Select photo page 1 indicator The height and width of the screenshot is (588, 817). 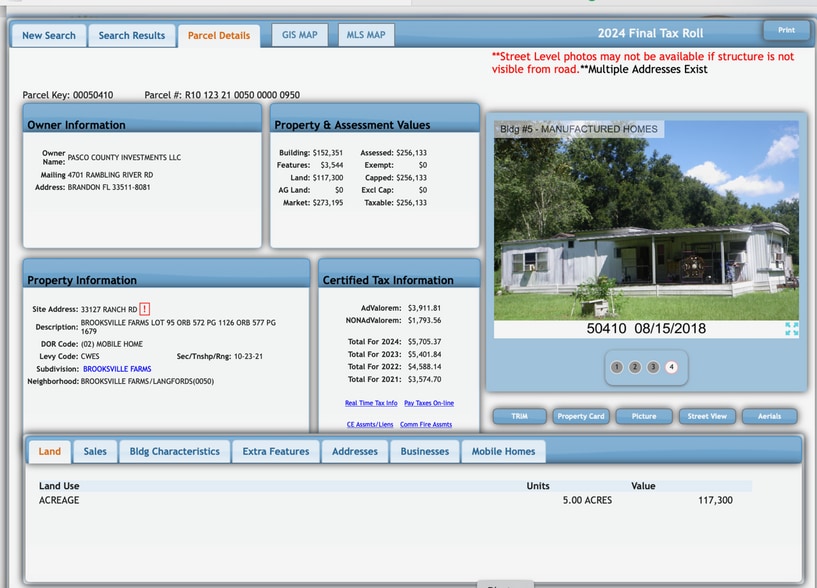click(617, 367)
